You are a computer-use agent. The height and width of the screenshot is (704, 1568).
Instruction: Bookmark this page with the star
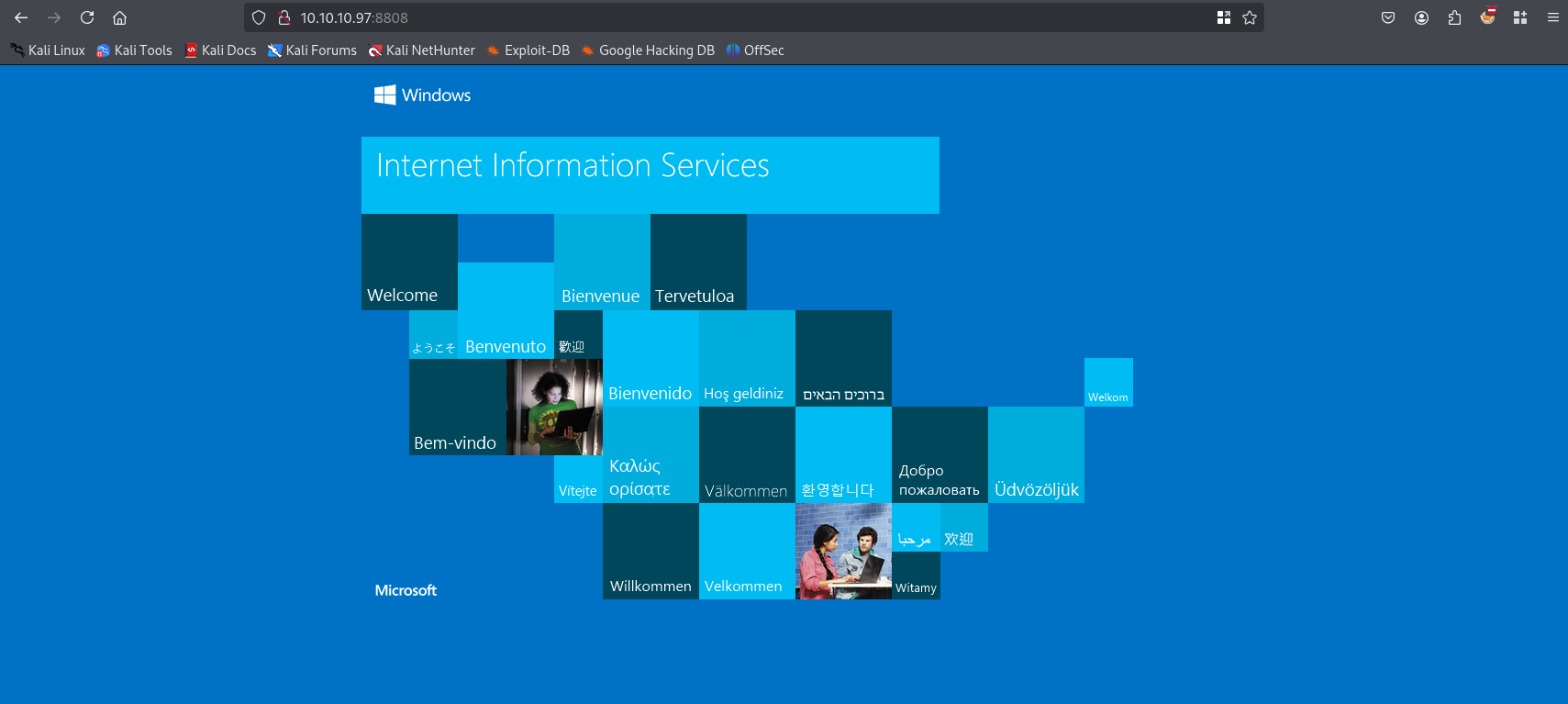point(1250,17)
